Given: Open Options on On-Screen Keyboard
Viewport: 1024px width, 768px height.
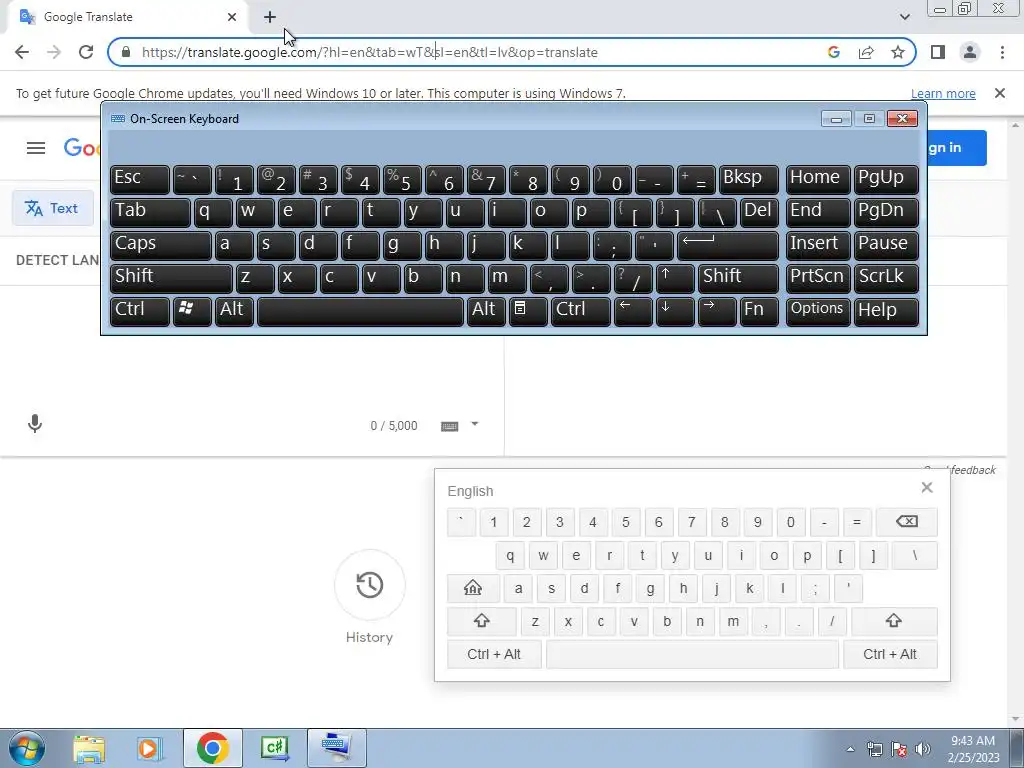Looking at the screenshot, I should pos(818,311).
